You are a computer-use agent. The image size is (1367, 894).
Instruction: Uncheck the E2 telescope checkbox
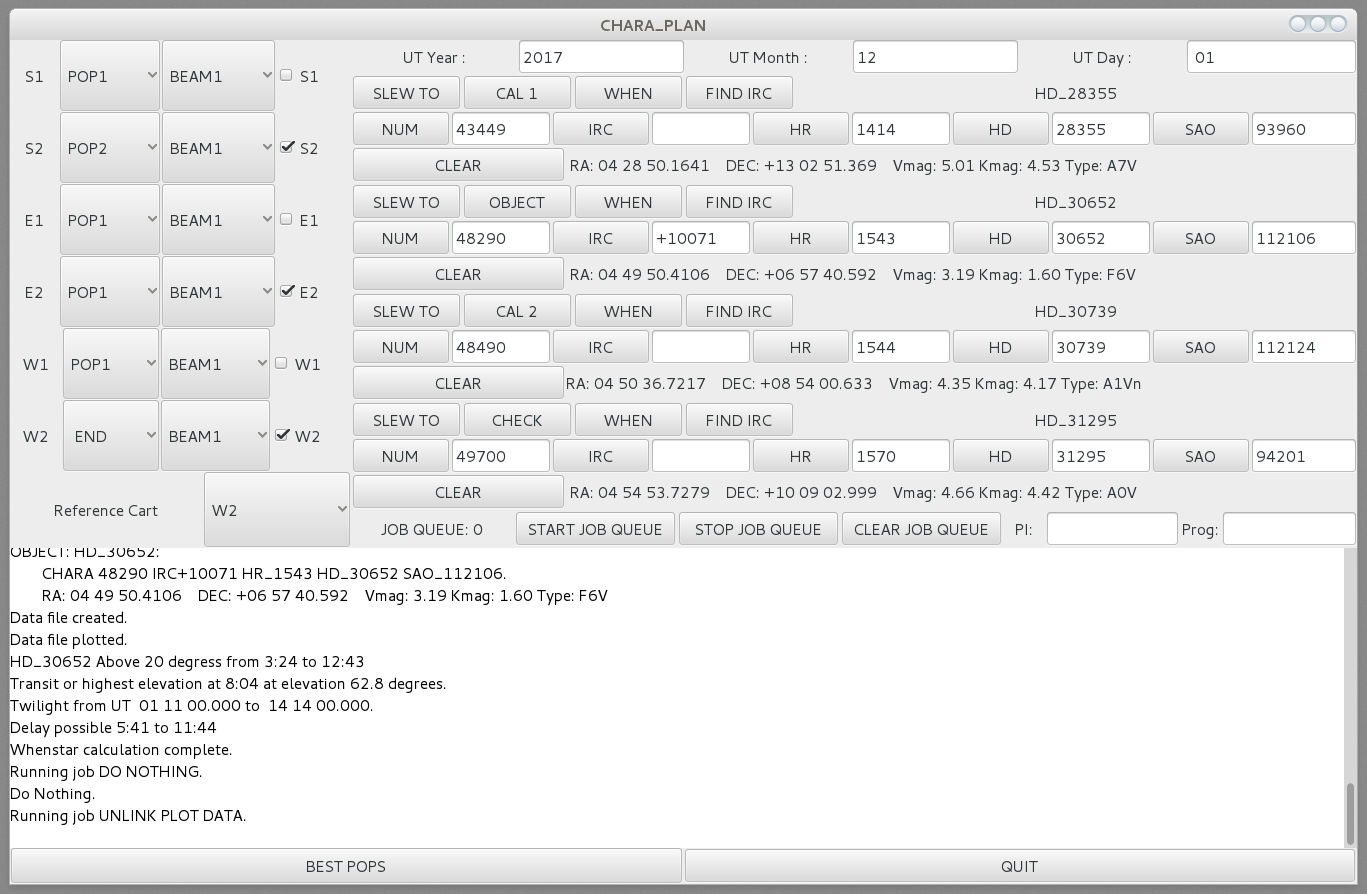click(x=288, y=291)
